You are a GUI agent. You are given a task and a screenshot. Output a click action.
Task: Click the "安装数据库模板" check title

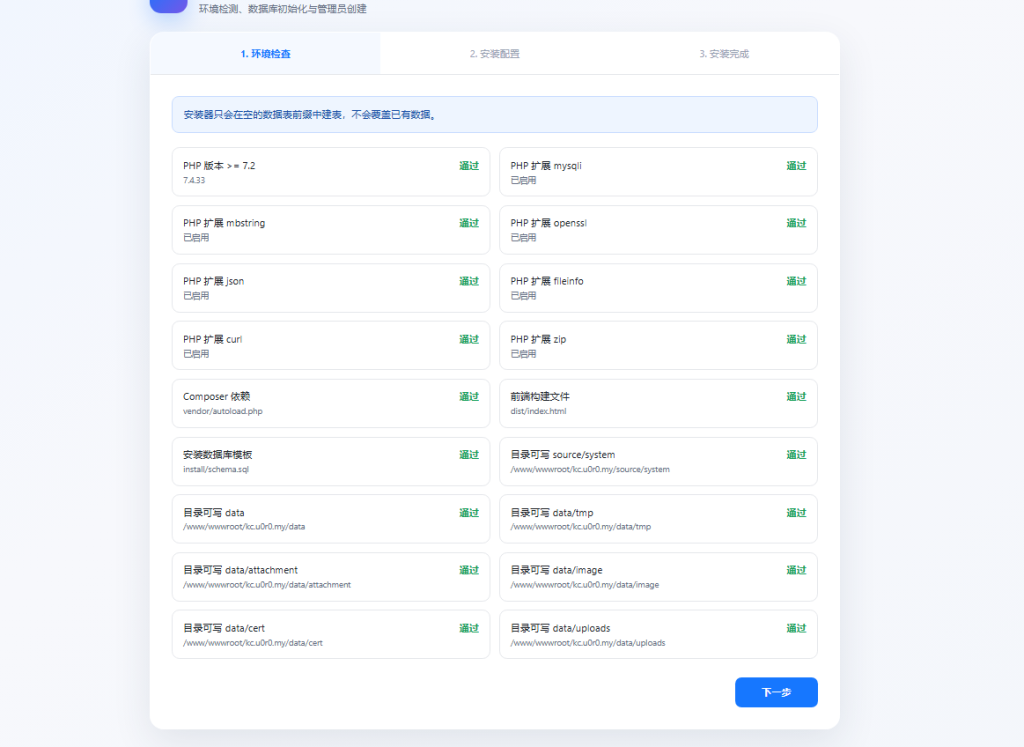[x=217, y=454]
